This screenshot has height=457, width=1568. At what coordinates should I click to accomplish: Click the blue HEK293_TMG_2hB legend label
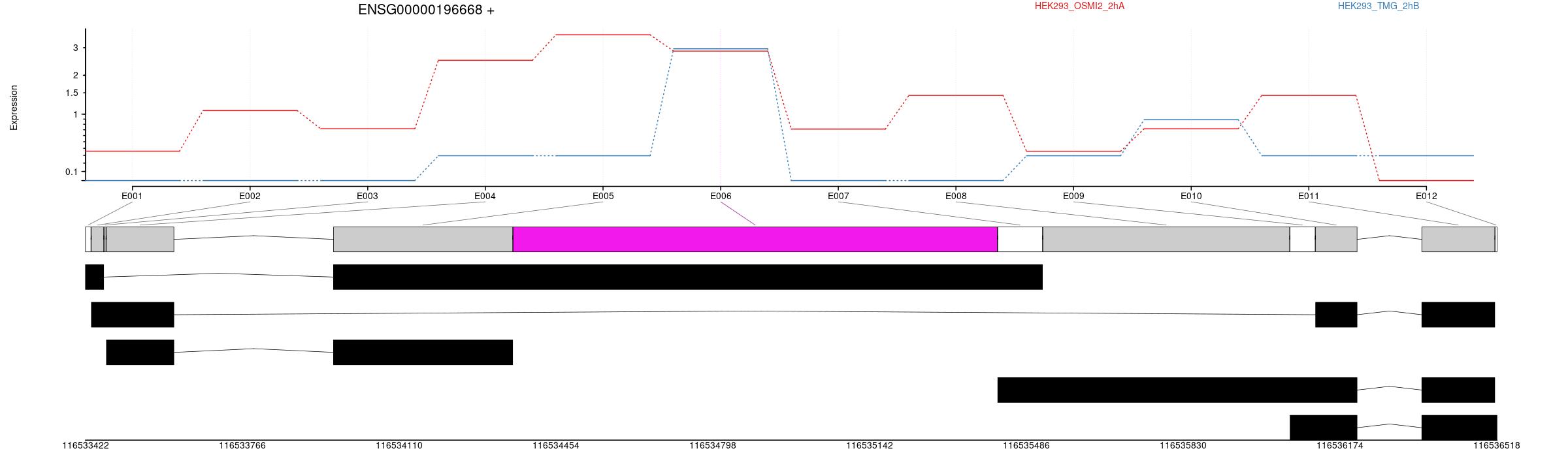(1379, 6)
